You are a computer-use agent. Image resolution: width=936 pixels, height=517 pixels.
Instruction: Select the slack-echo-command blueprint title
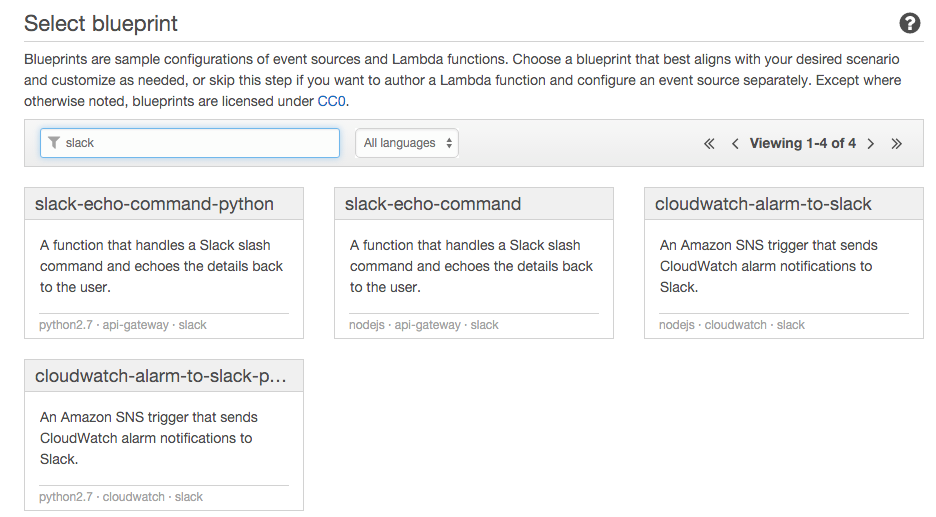433,204
